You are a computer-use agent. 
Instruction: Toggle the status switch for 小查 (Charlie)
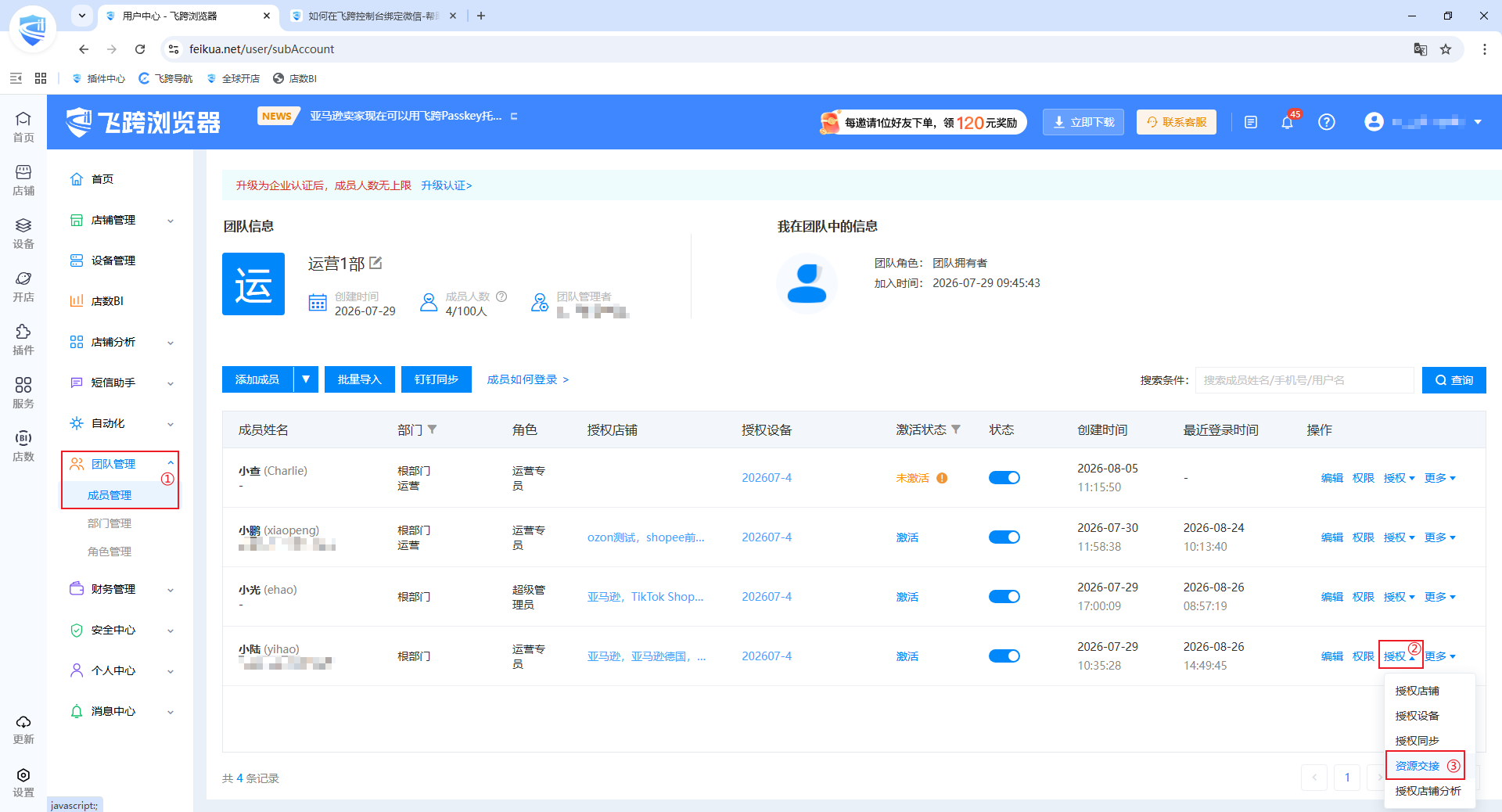click(1004, 478)
